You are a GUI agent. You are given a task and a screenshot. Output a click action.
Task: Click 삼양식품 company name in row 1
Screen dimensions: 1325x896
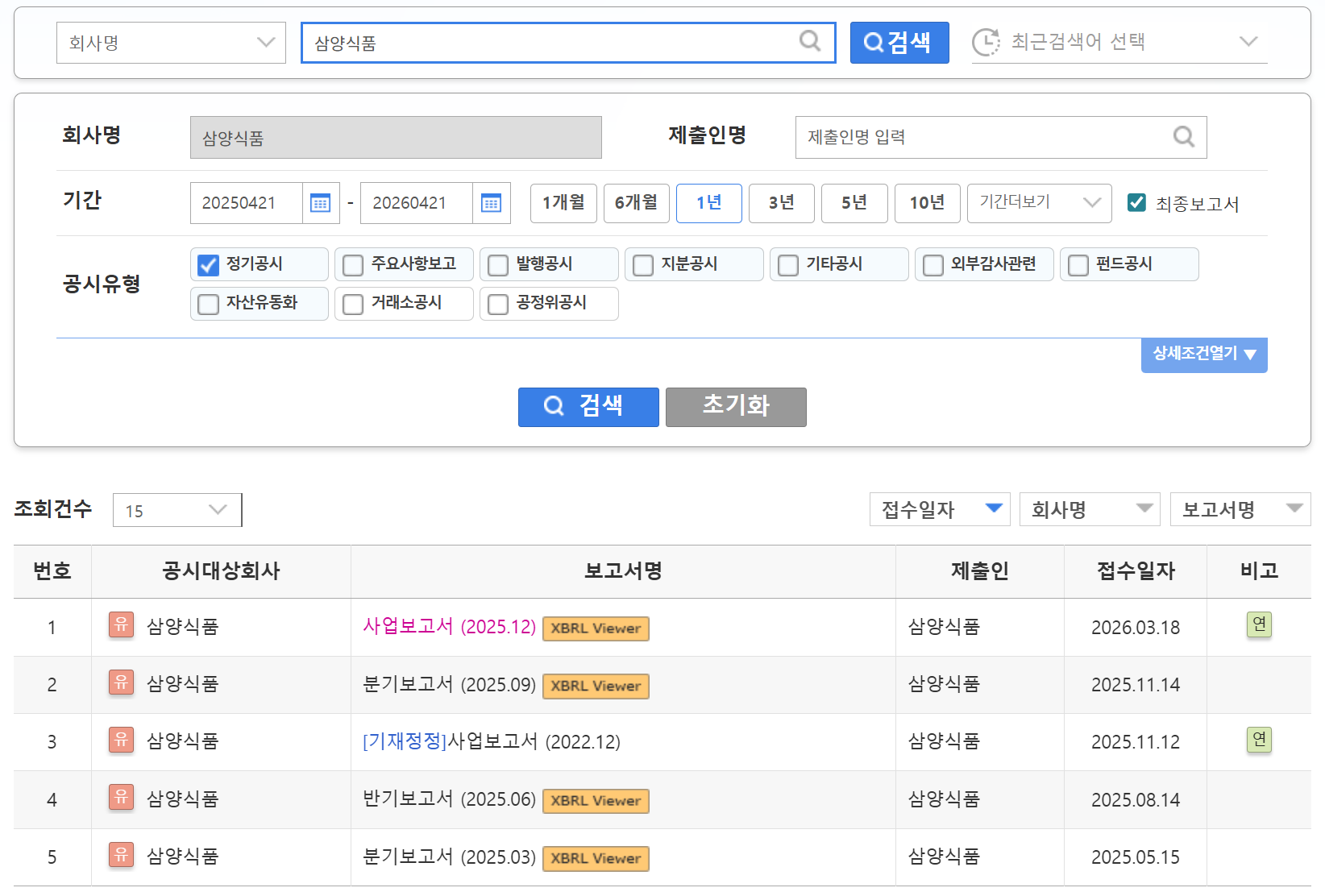[x=182, y=627]
